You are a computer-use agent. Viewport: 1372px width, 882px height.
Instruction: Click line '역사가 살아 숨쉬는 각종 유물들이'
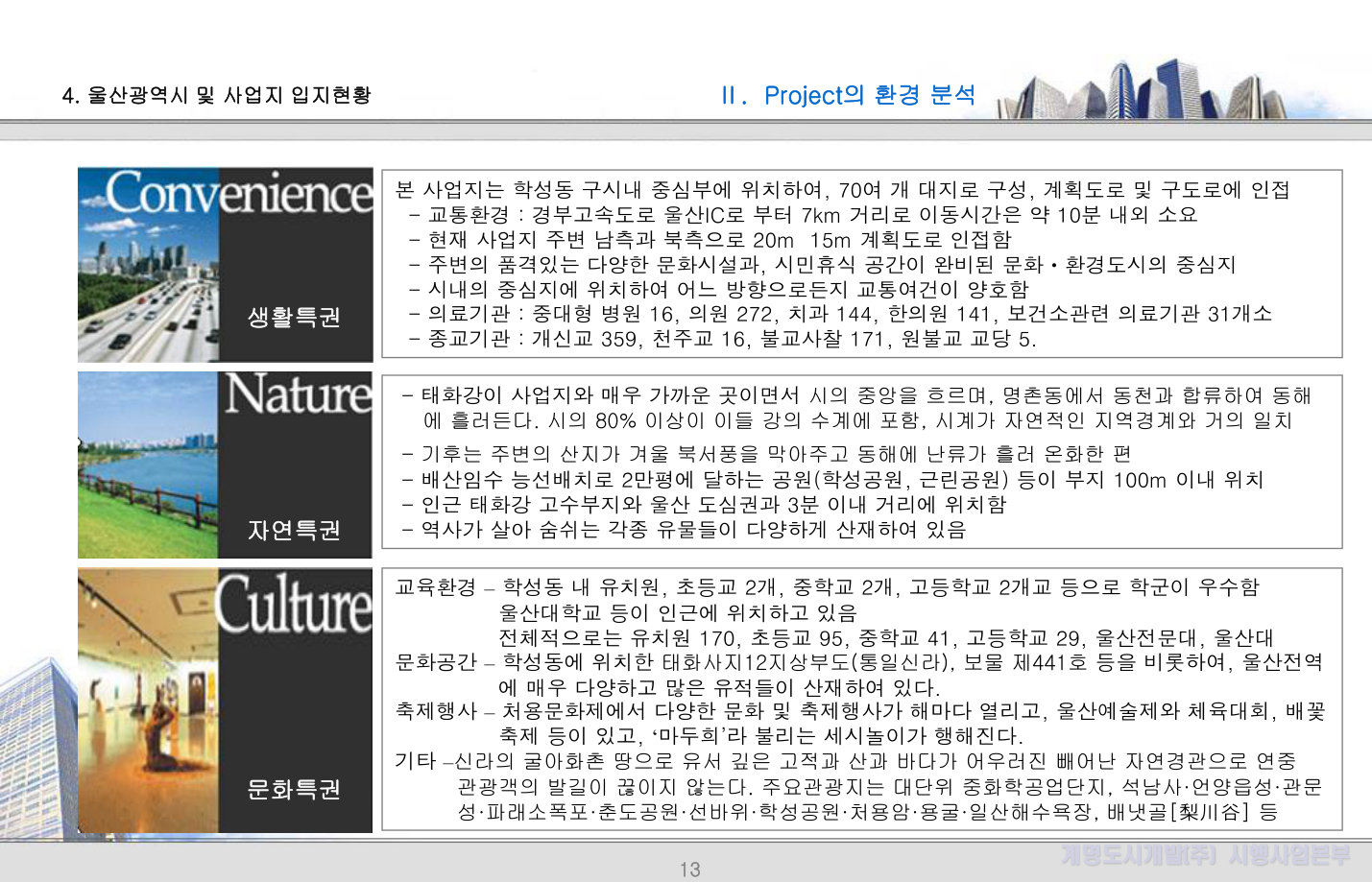[x=684, y=529]
